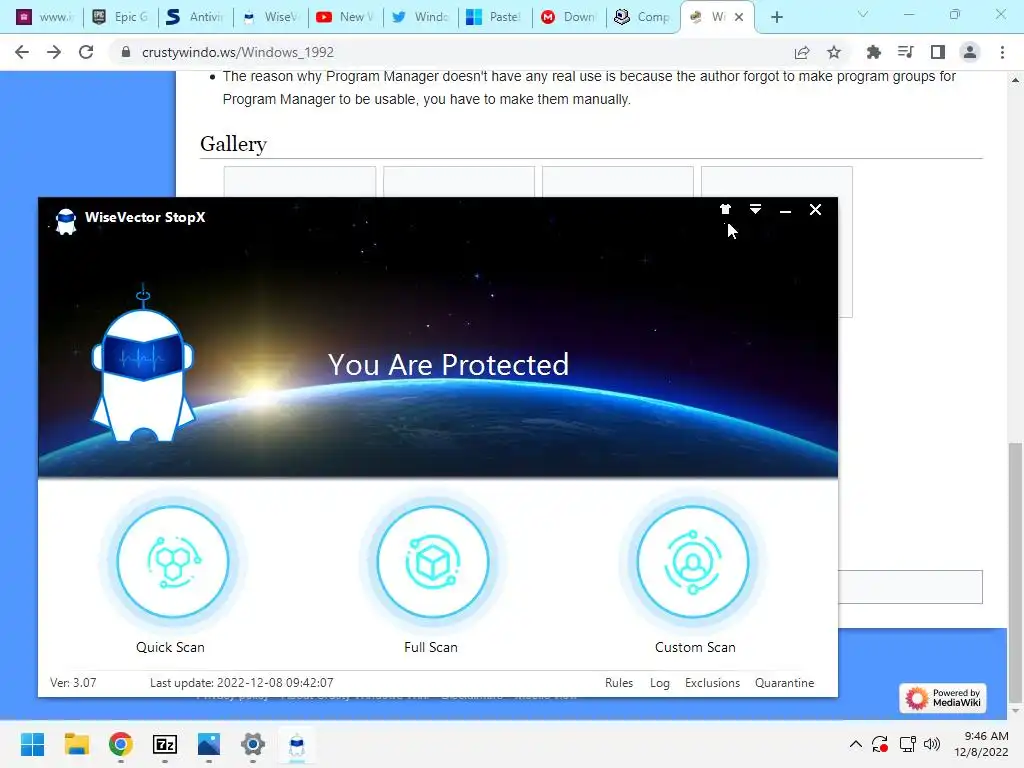Click the Chrome address bar URL
This screenshot has width=1024, height=768.
click(x=238, y=52)
